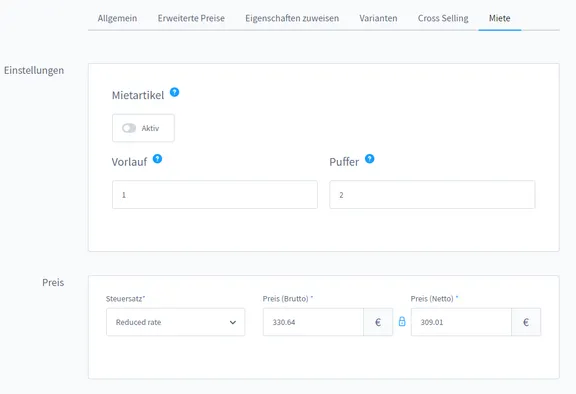576x394 pixels.
Task: Click the Einstellungen section label
Action: pos(34,70)
